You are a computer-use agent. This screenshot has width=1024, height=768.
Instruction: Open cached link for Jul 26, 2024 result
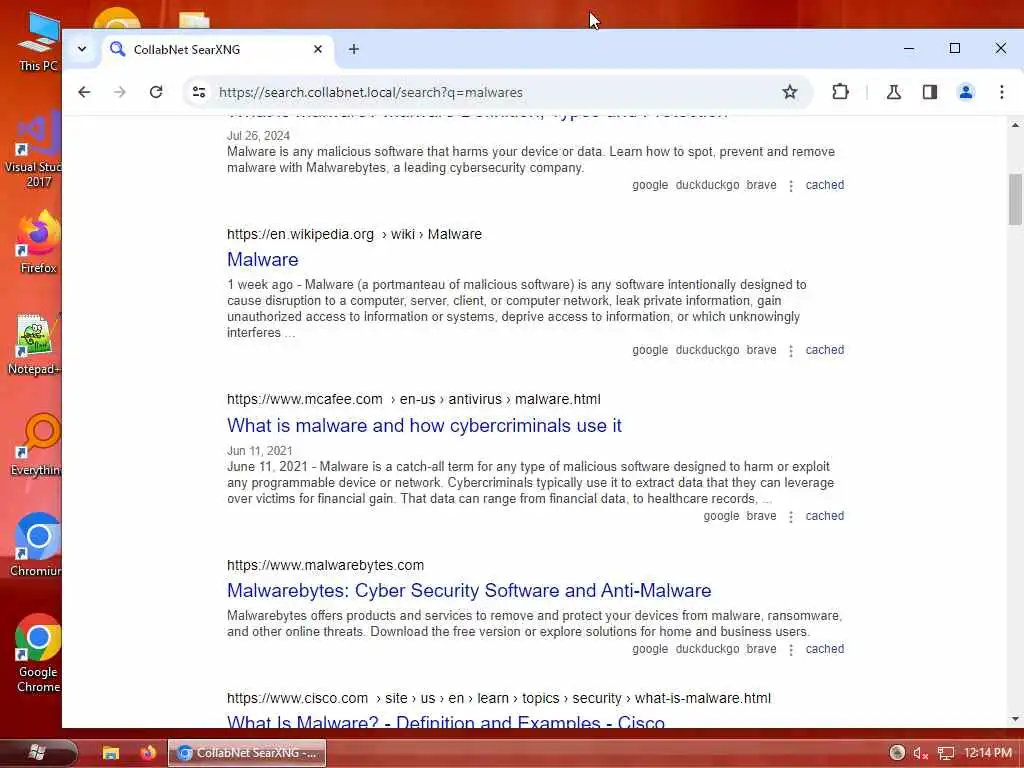tap(825, 185)
